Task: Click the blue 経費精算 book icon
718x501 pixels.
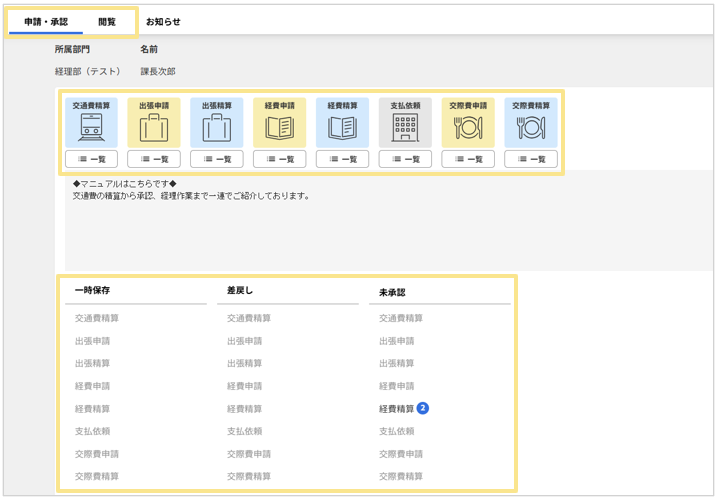Action: pos(342,123)
